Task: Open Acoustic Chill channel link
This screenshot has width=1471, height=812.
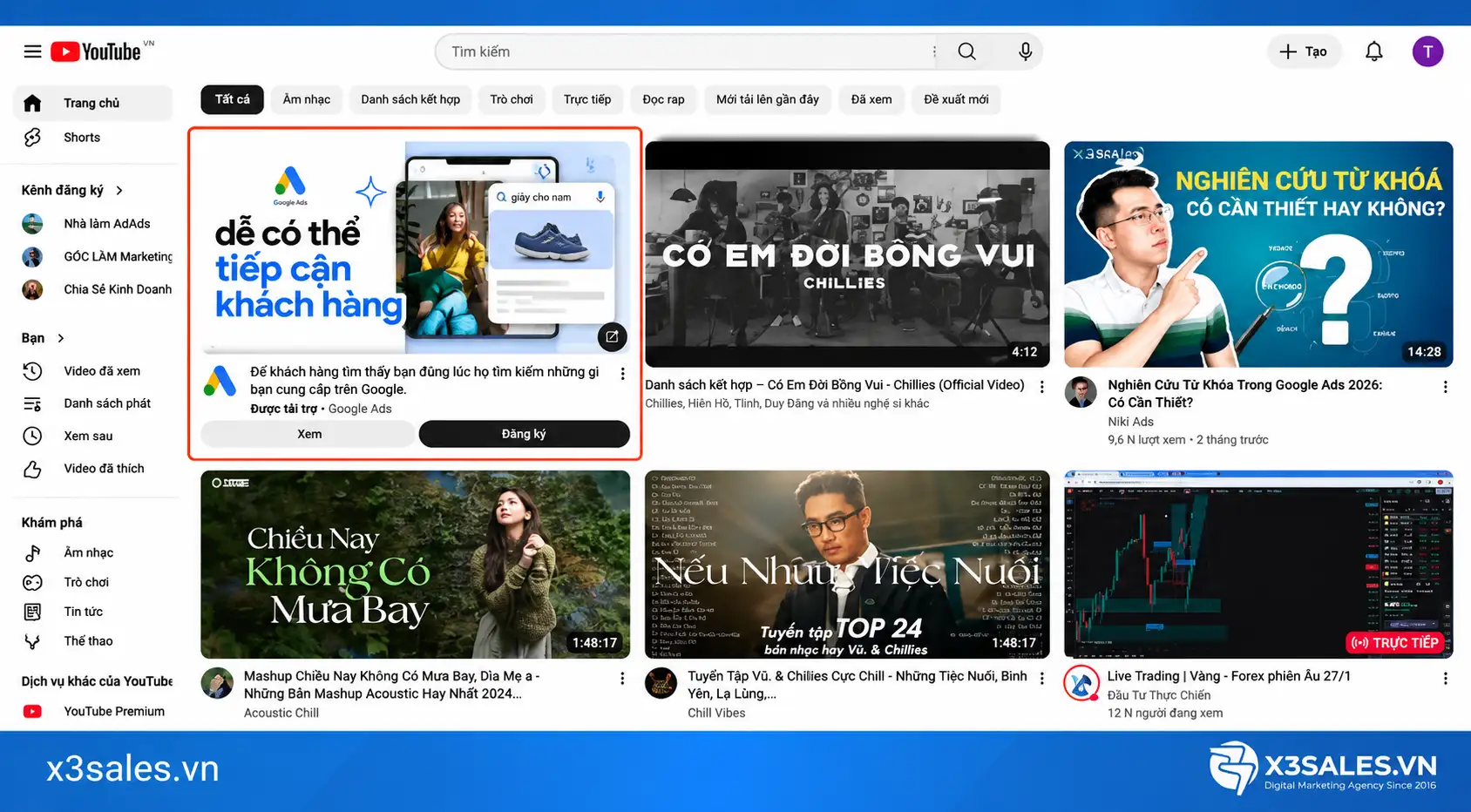Action: [281, 713]
